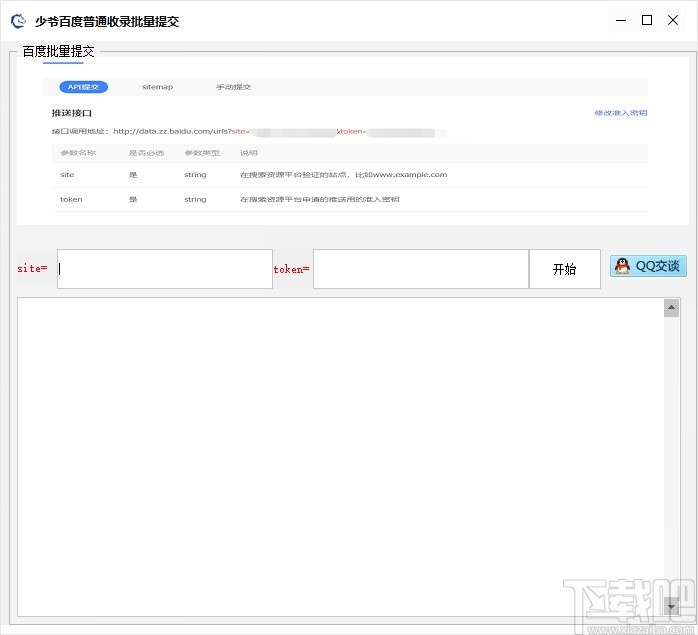Click the 开始 start button
This screenshot has height=635, width=698.
click(x=564, y=269)
